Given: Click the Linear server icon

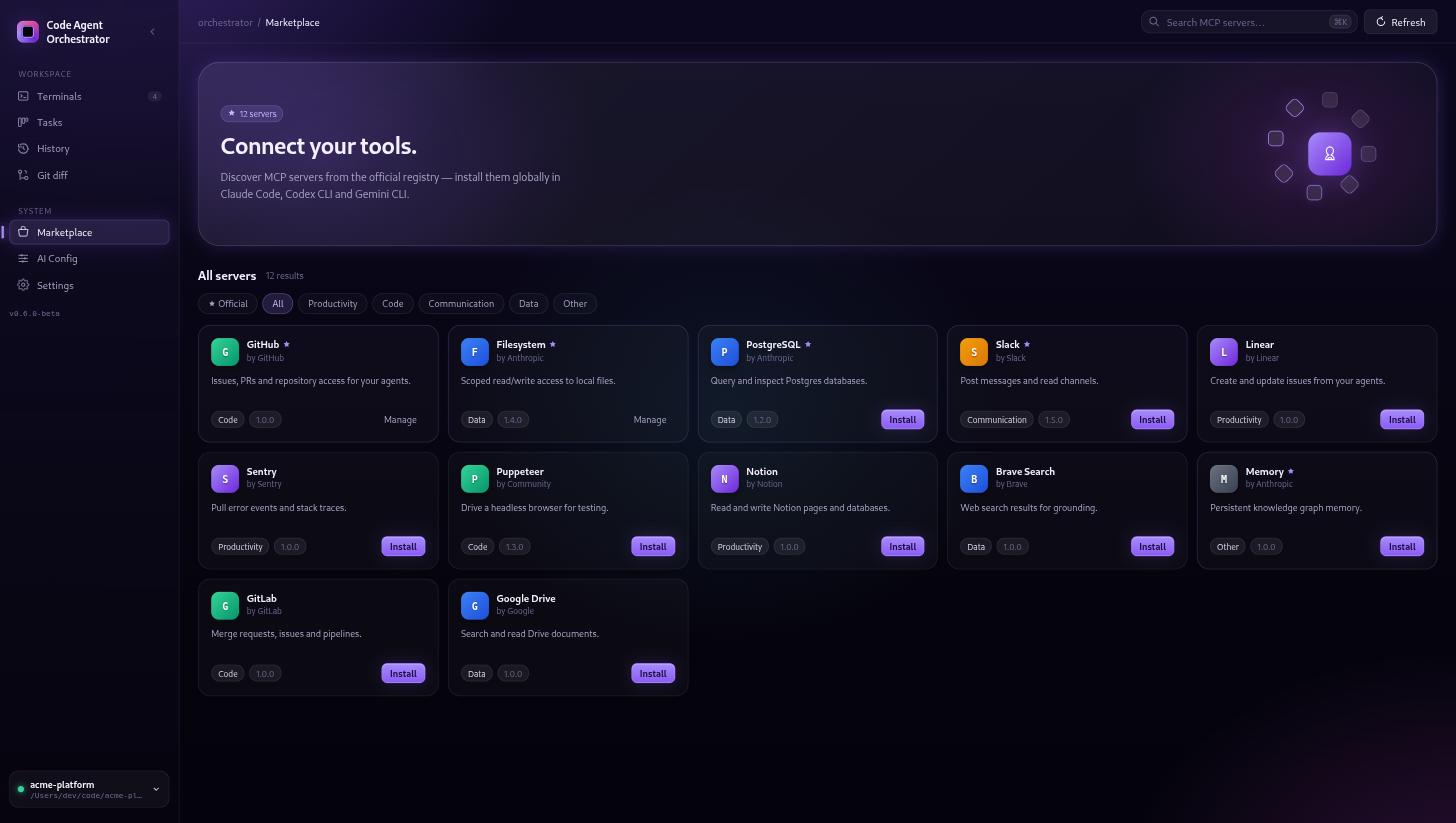Looking at the screenshot, I should [1224, 351].
